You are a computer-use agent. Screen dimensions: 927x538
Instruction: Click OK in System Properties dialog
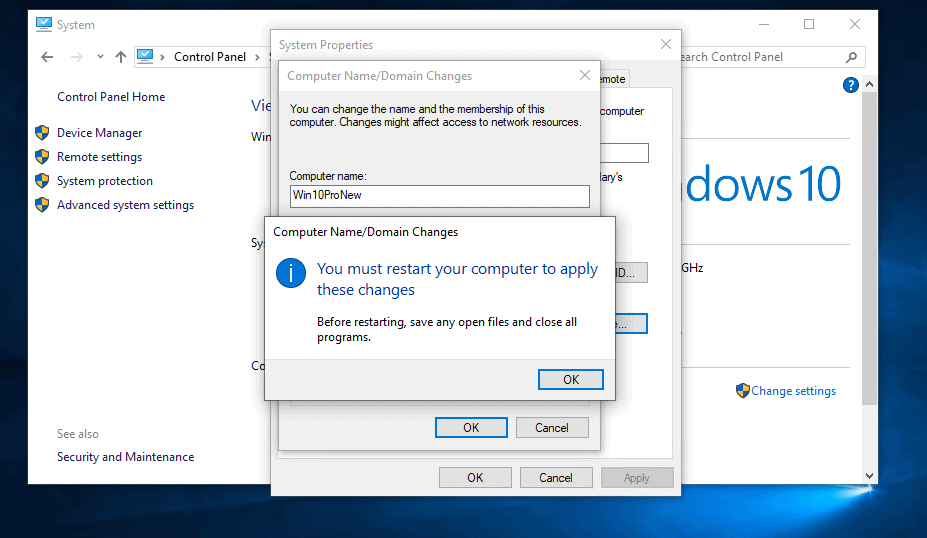point(475,478)
